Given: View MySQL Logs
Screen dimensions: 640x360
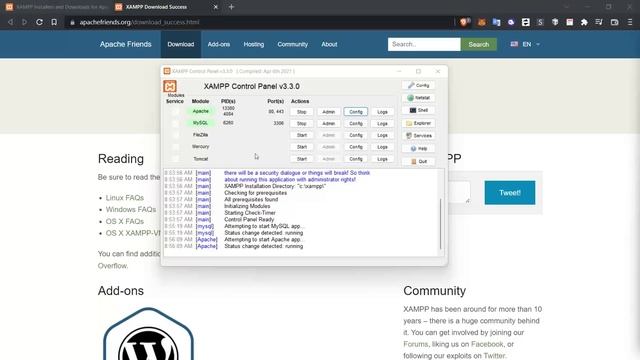Looking at the screenshot, I should [x=382, y=123].
